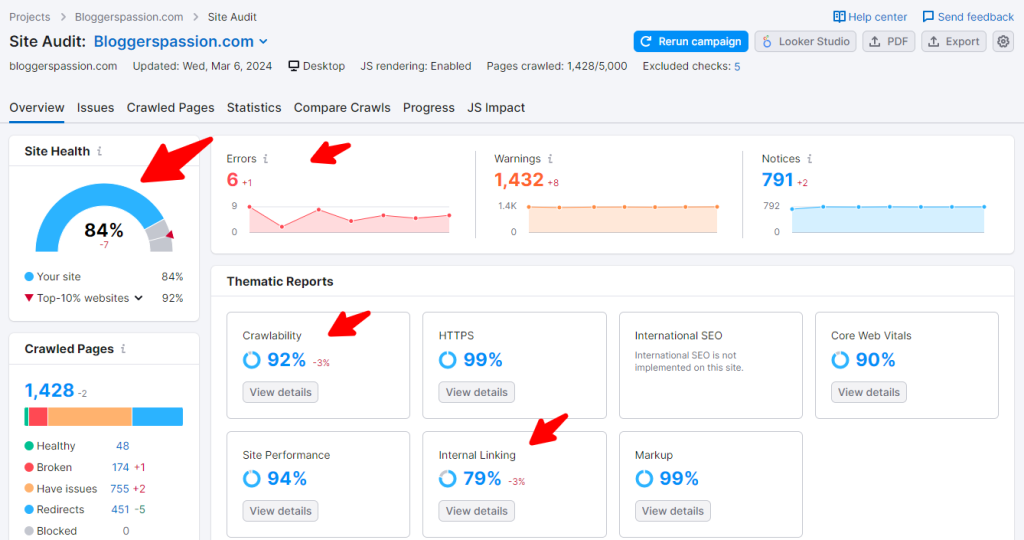Click the Warnings info icon
The width and height of the screenshot is (1024, 540).
click(550, 159)
